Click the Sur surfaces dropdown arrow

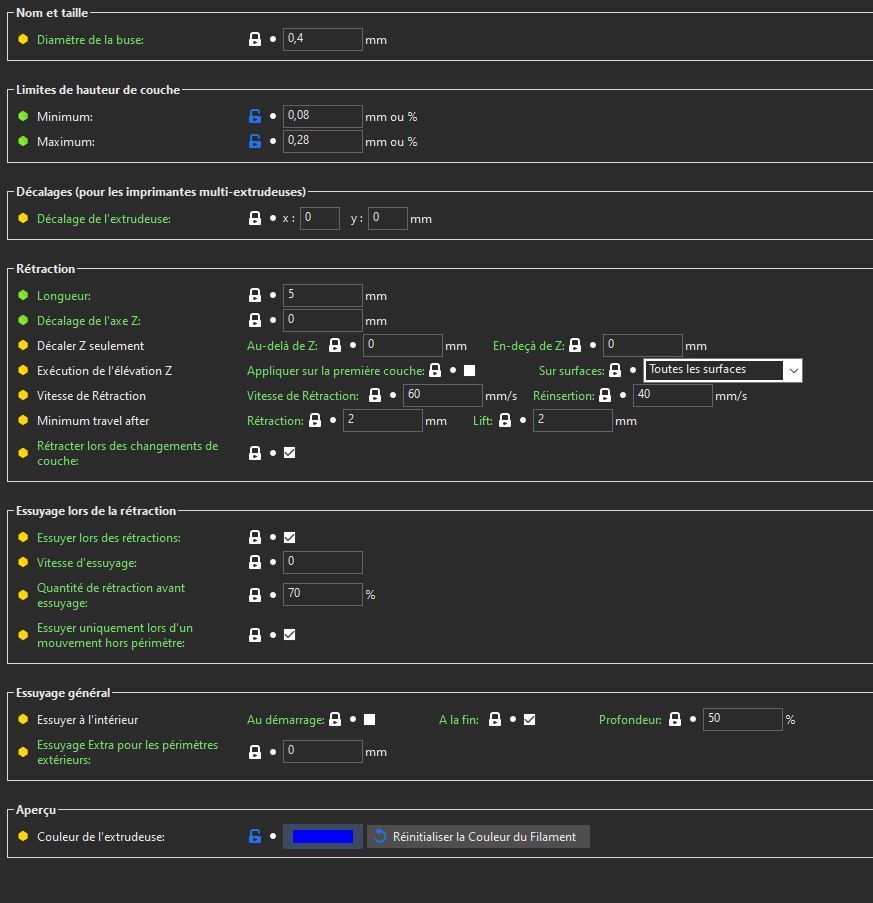tap(793, 370)
